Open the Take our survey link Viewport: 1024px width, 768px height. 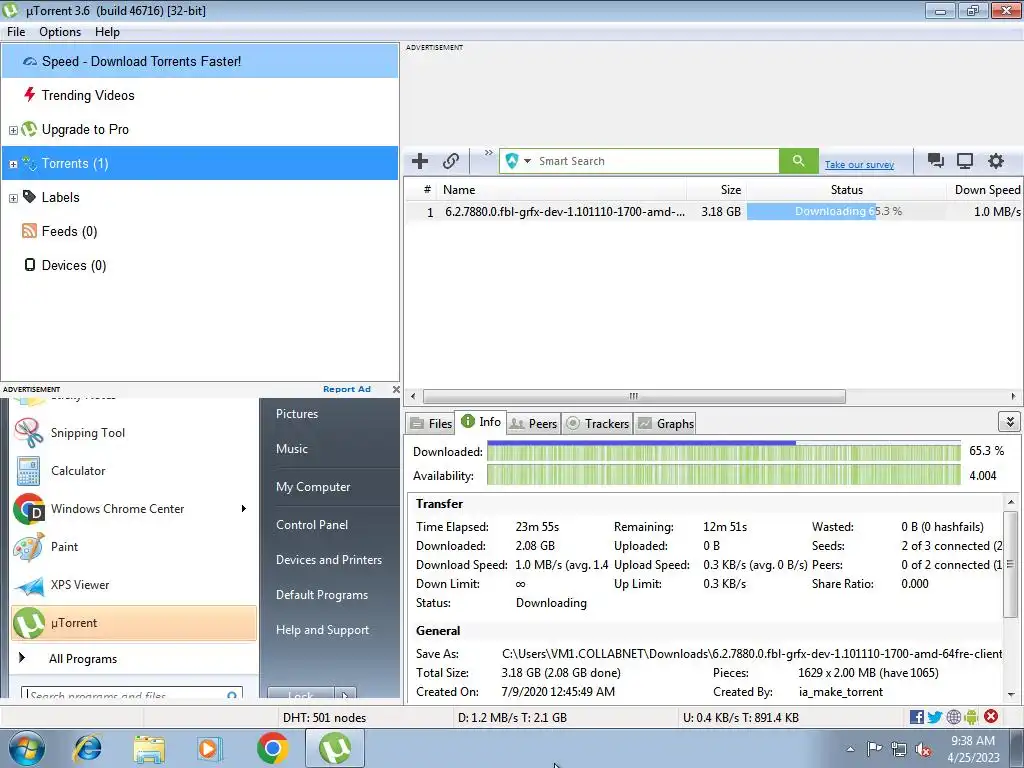(x=859, y=165)
